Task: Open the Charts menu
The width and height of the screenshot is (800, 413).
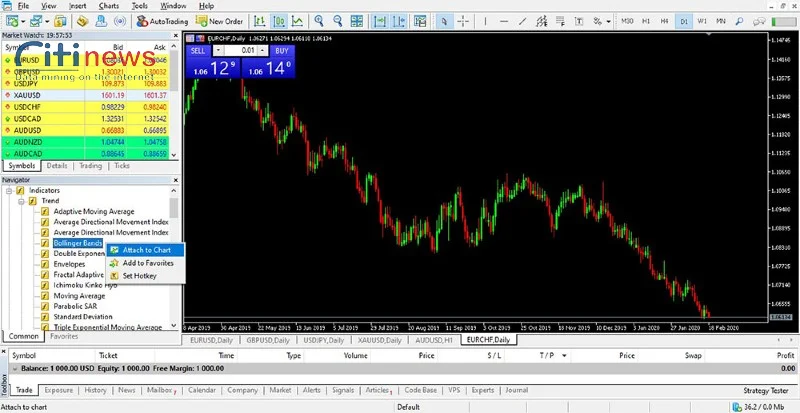Action: coord(109,6)
